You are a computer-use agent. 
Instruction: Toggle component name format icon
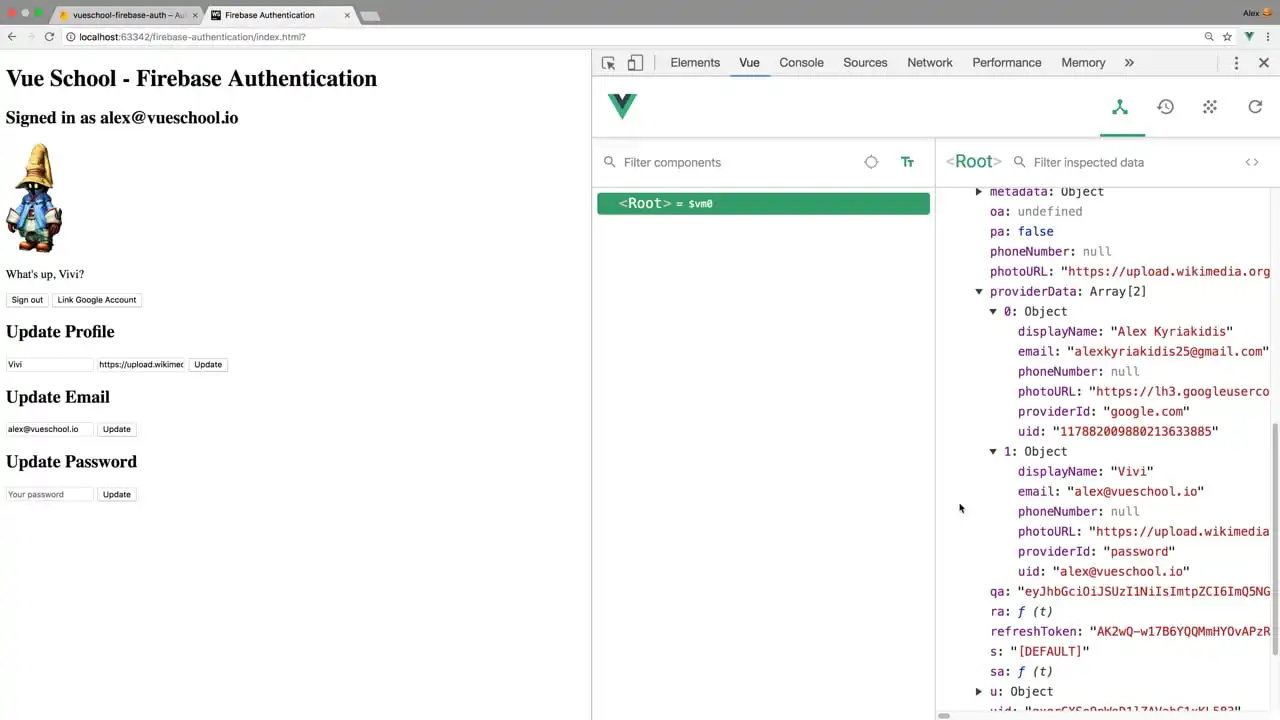tap(907, 162)
